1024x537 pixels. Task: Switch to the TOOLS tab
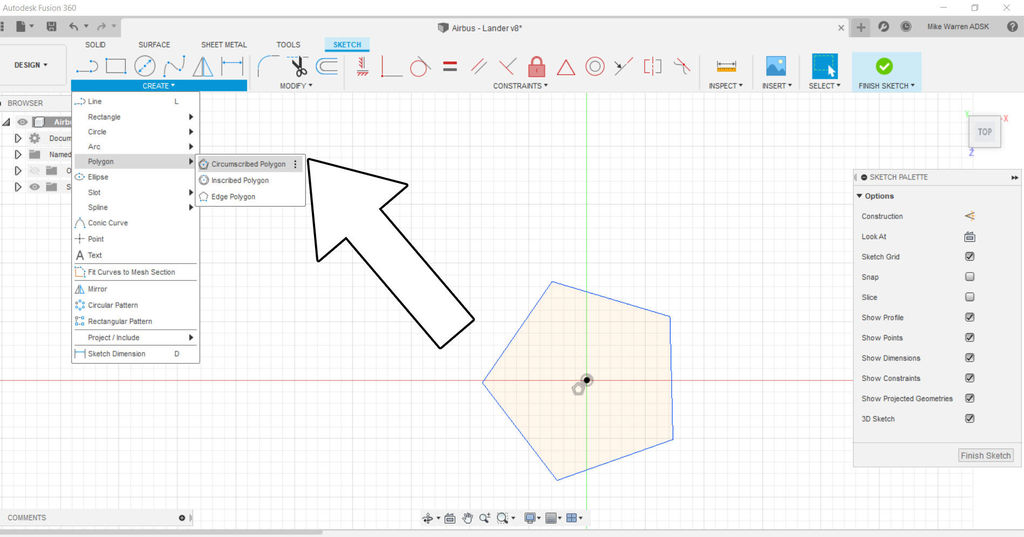coord(288,44)
